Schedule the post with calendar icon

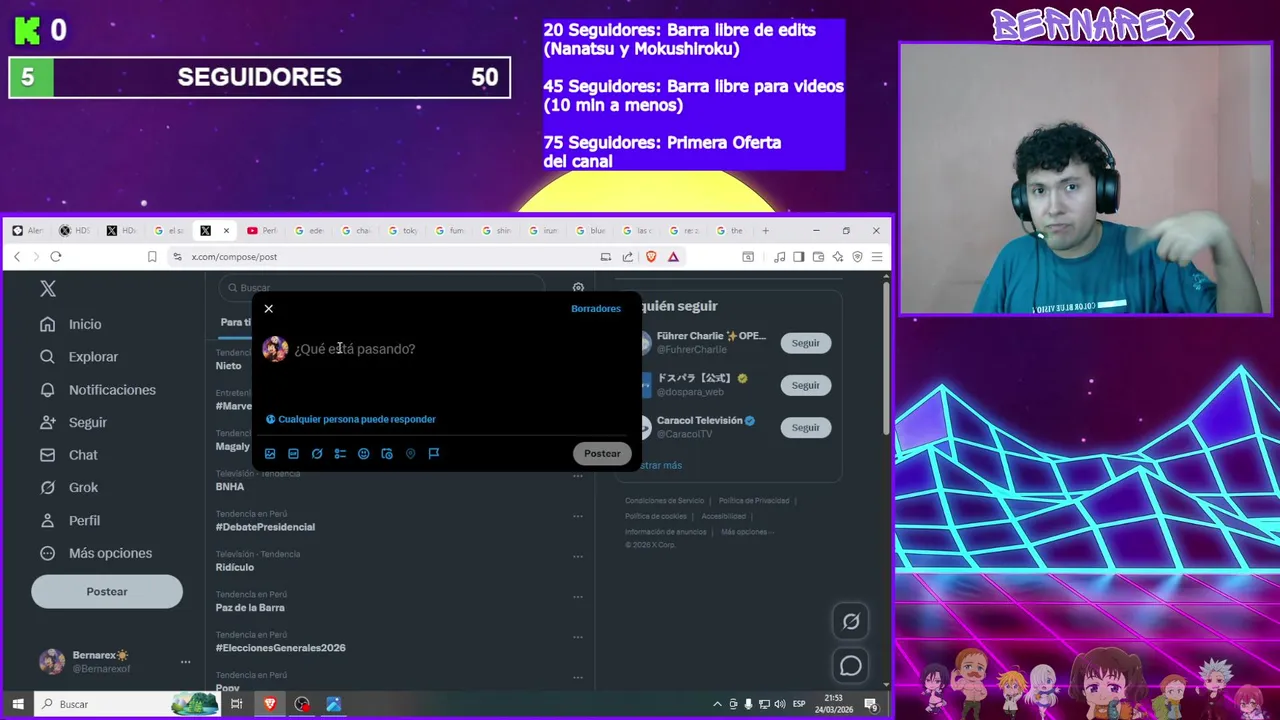pos(387,454)
